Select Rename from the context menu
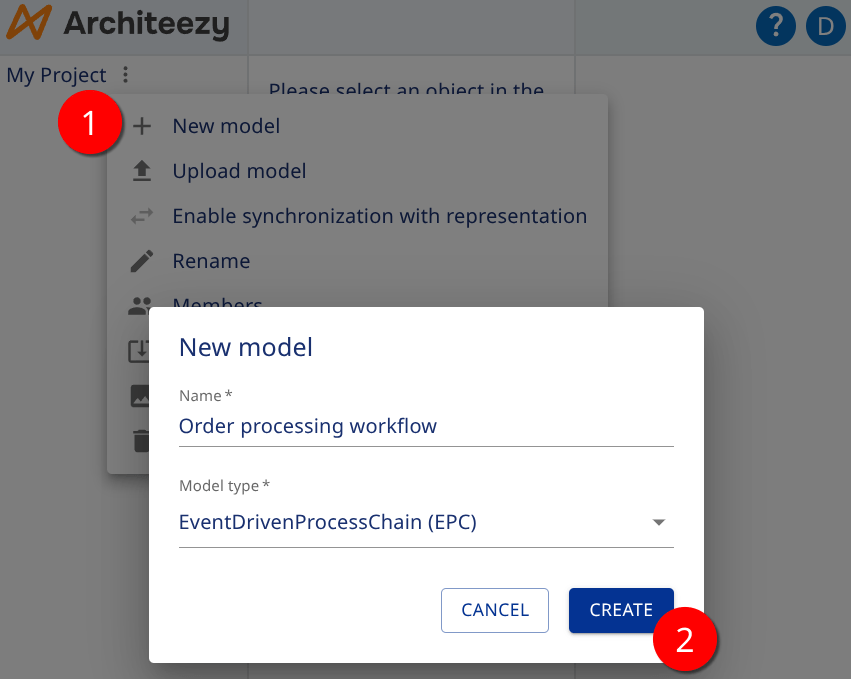Screen dimensions: 851x679 [x=211, y=260]
